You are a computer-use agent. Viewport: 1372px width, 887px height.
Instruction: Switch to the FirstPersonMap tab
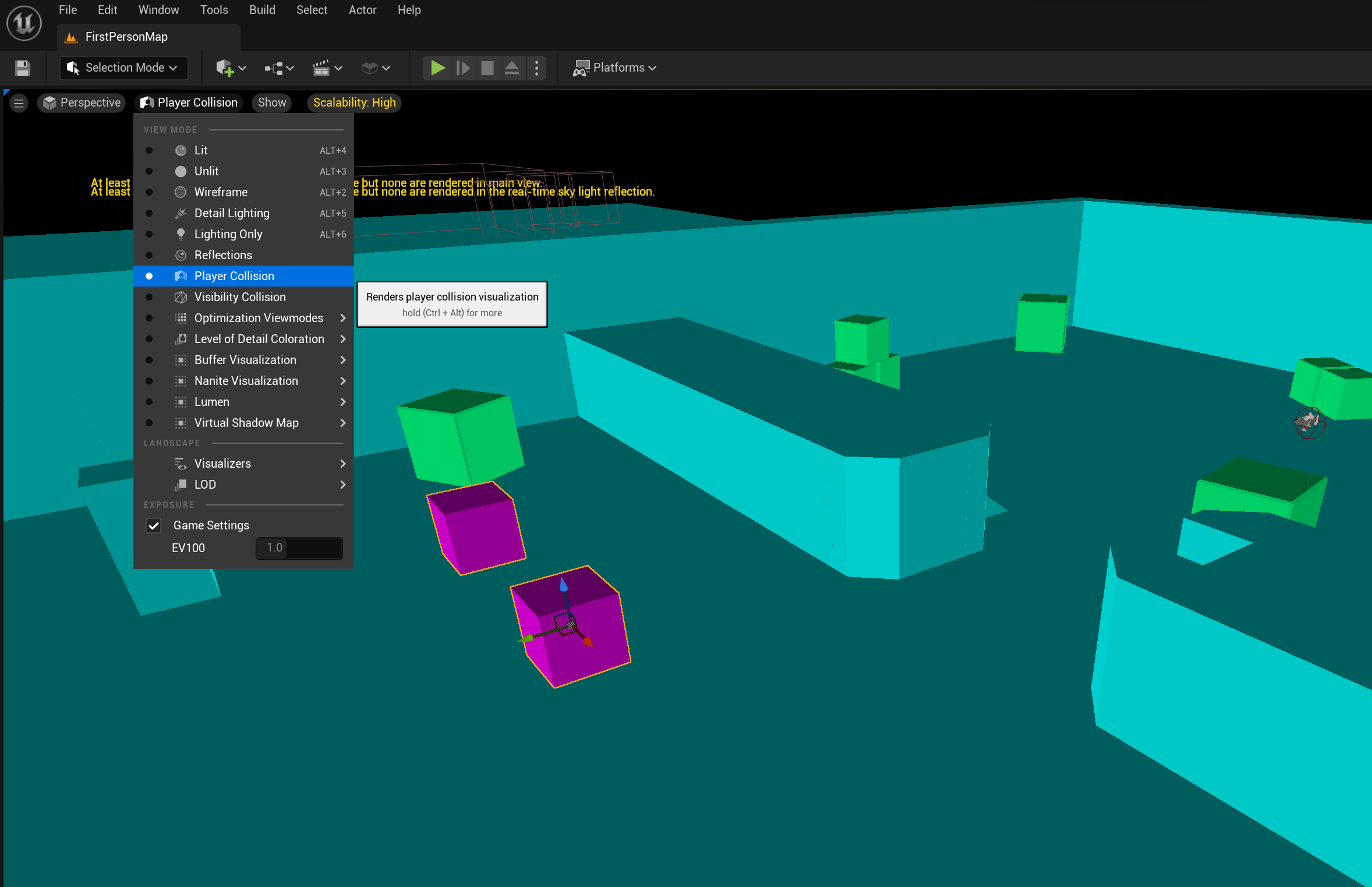pos(148,37)
